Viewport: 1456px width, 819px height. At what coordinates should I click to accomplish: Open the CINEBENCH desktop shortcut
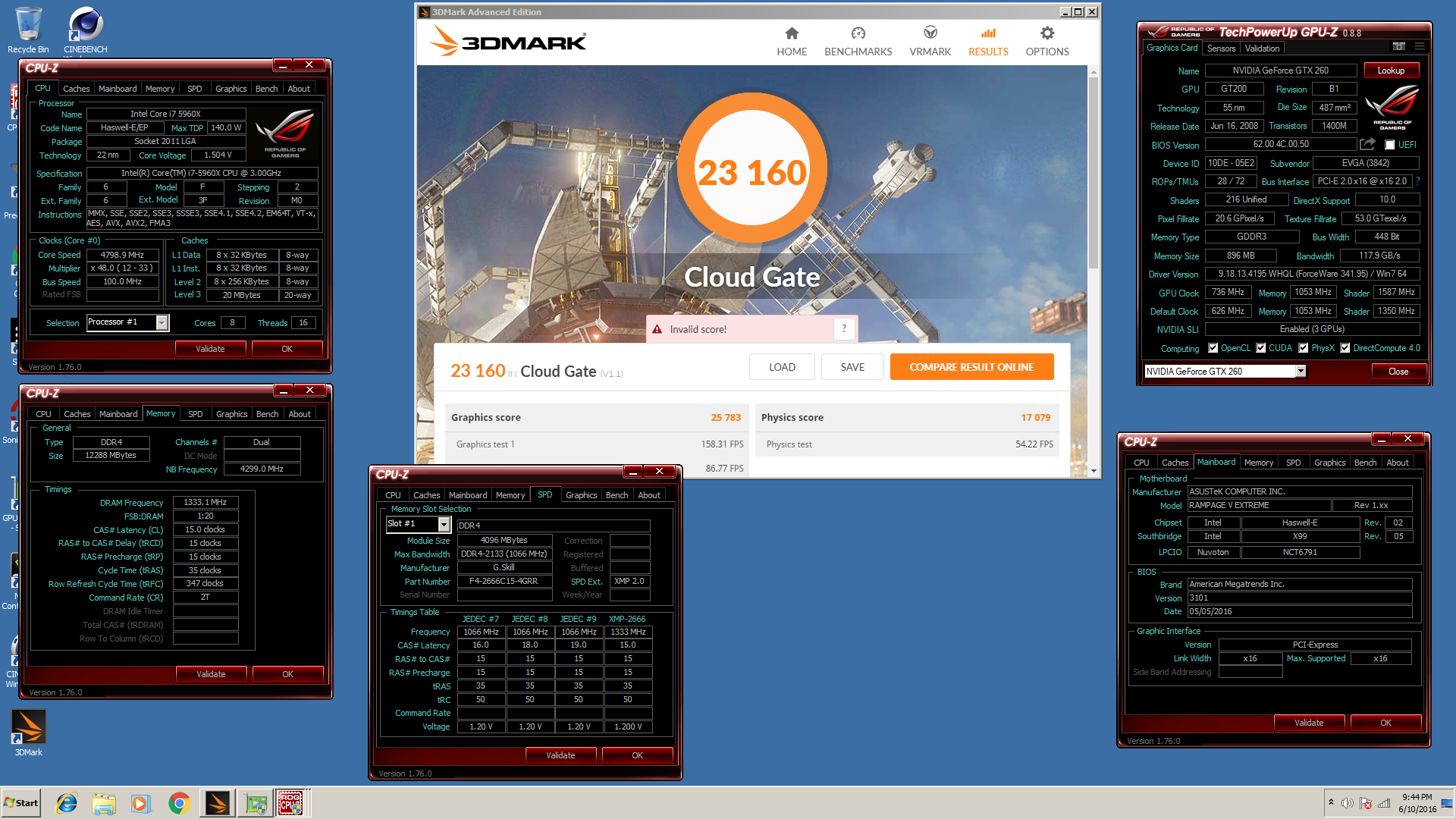click(x=86, y=30)
